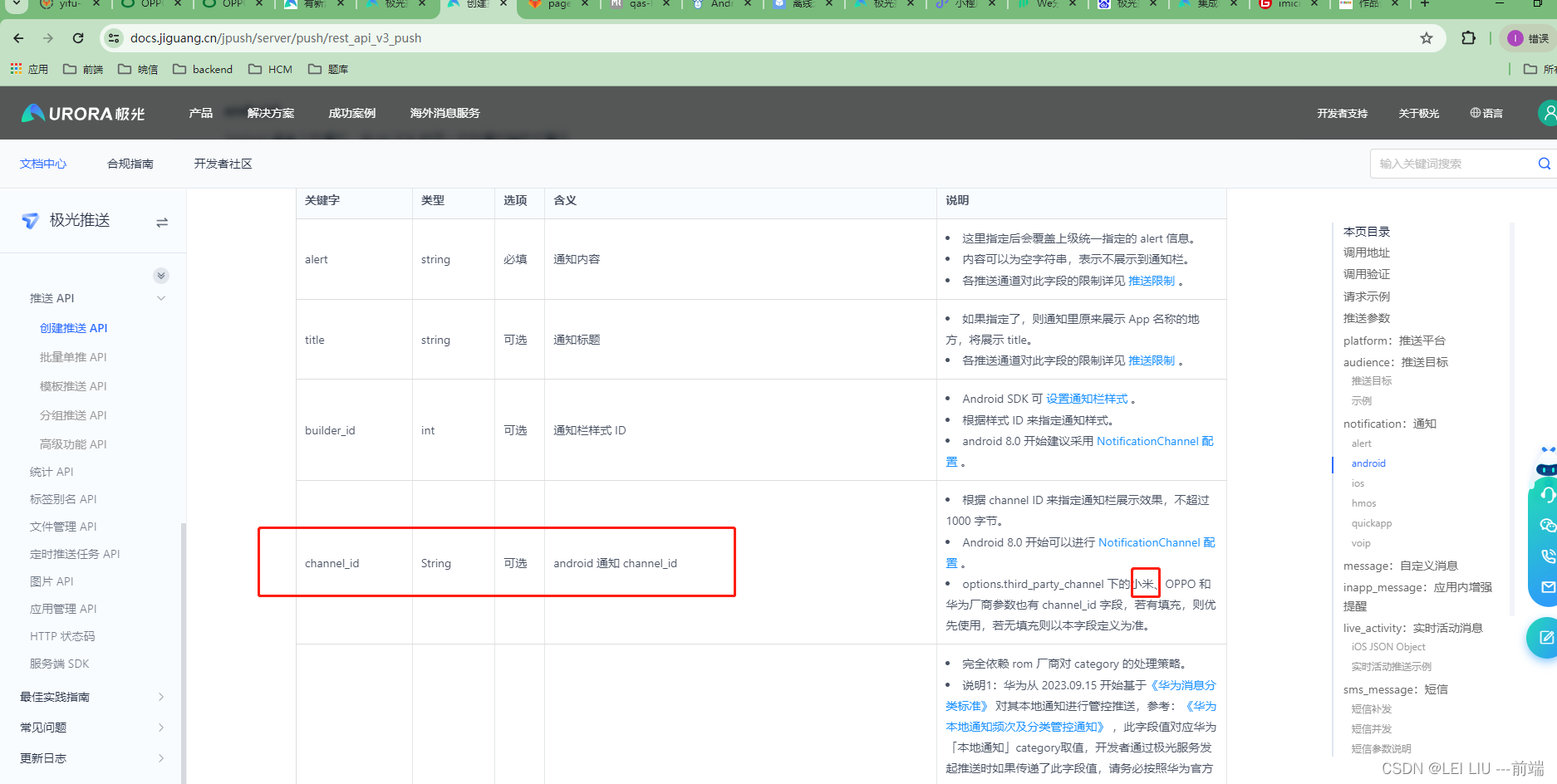Jump to message:自定义消息 in contents

coord(1400,566)
